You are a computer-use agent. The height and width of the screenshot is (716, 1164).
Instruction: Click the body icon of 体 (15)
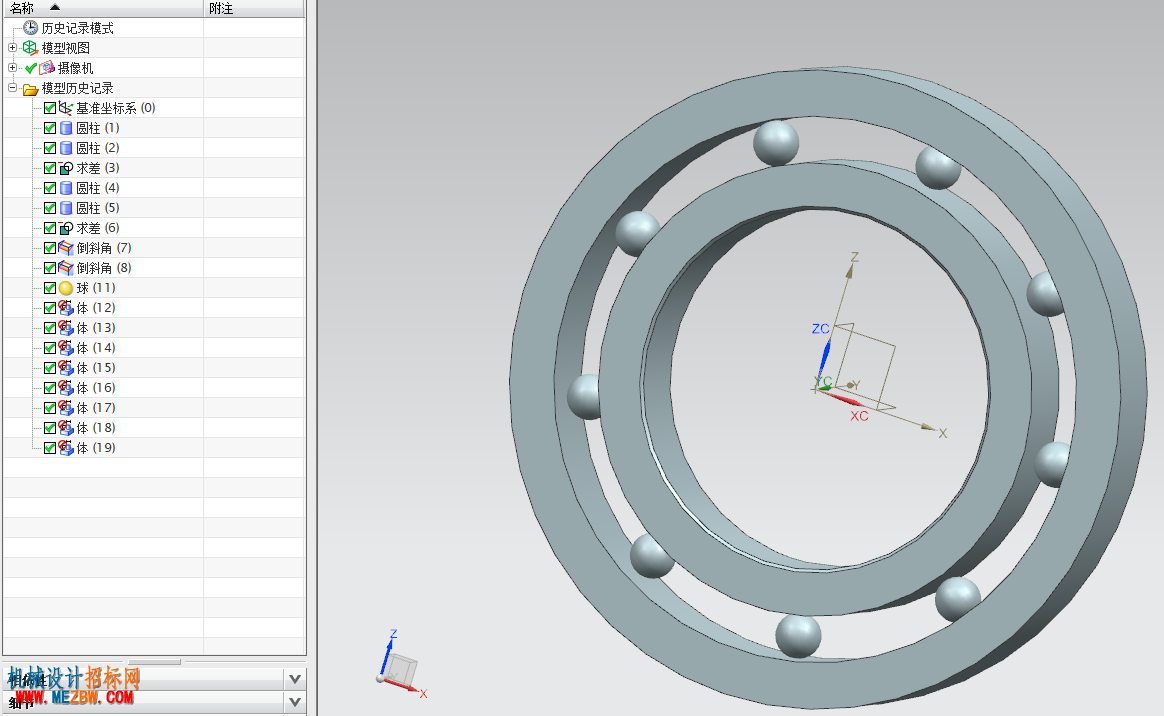click(66, 368)
